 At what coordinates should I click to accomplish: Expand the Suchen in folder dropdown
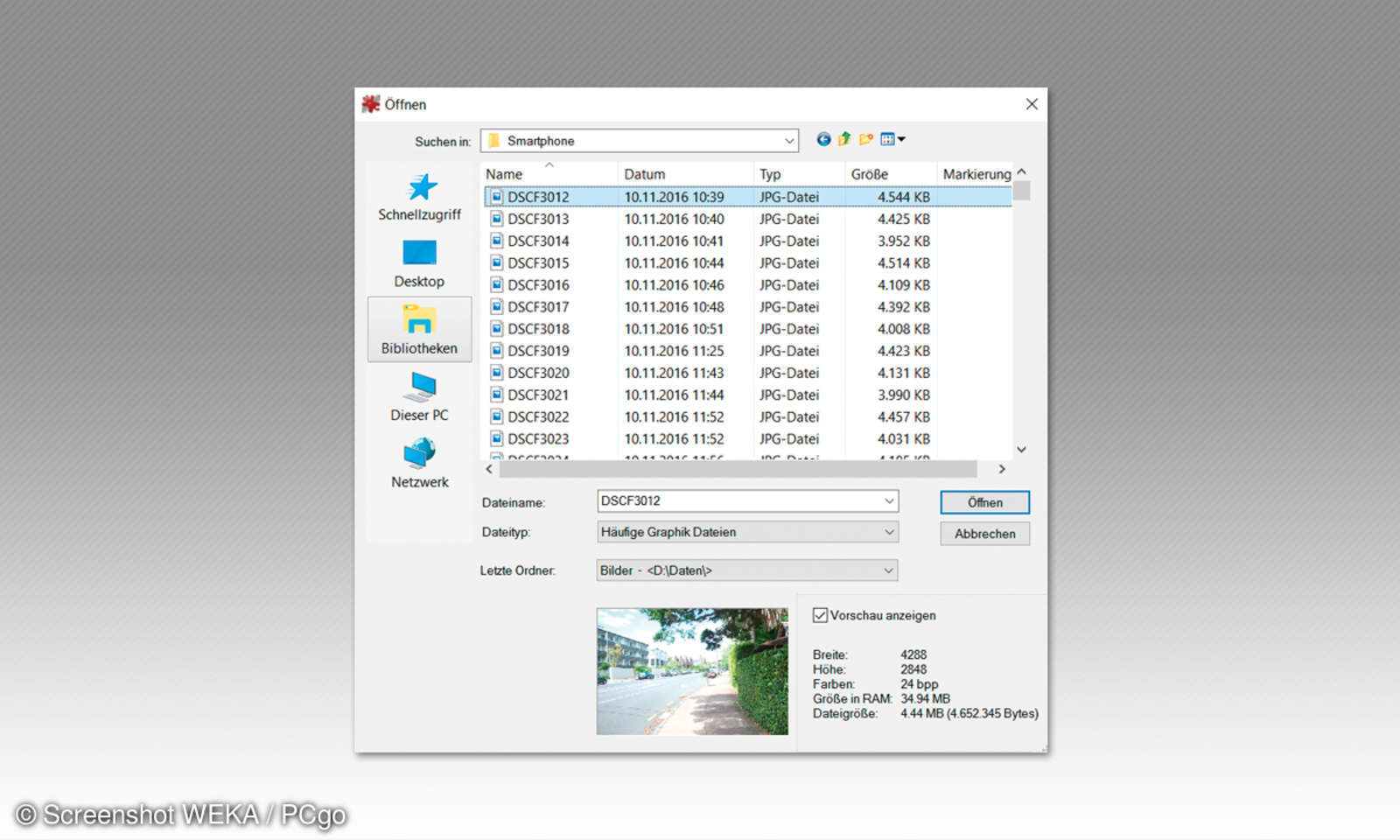click(788, 141)
